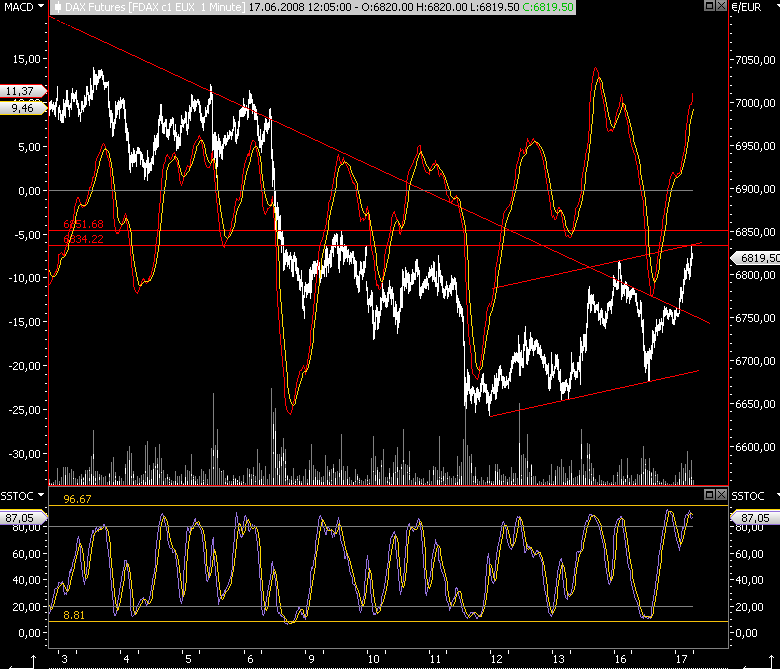Click the 11,37 MACD value marker

tap(23, 91)
